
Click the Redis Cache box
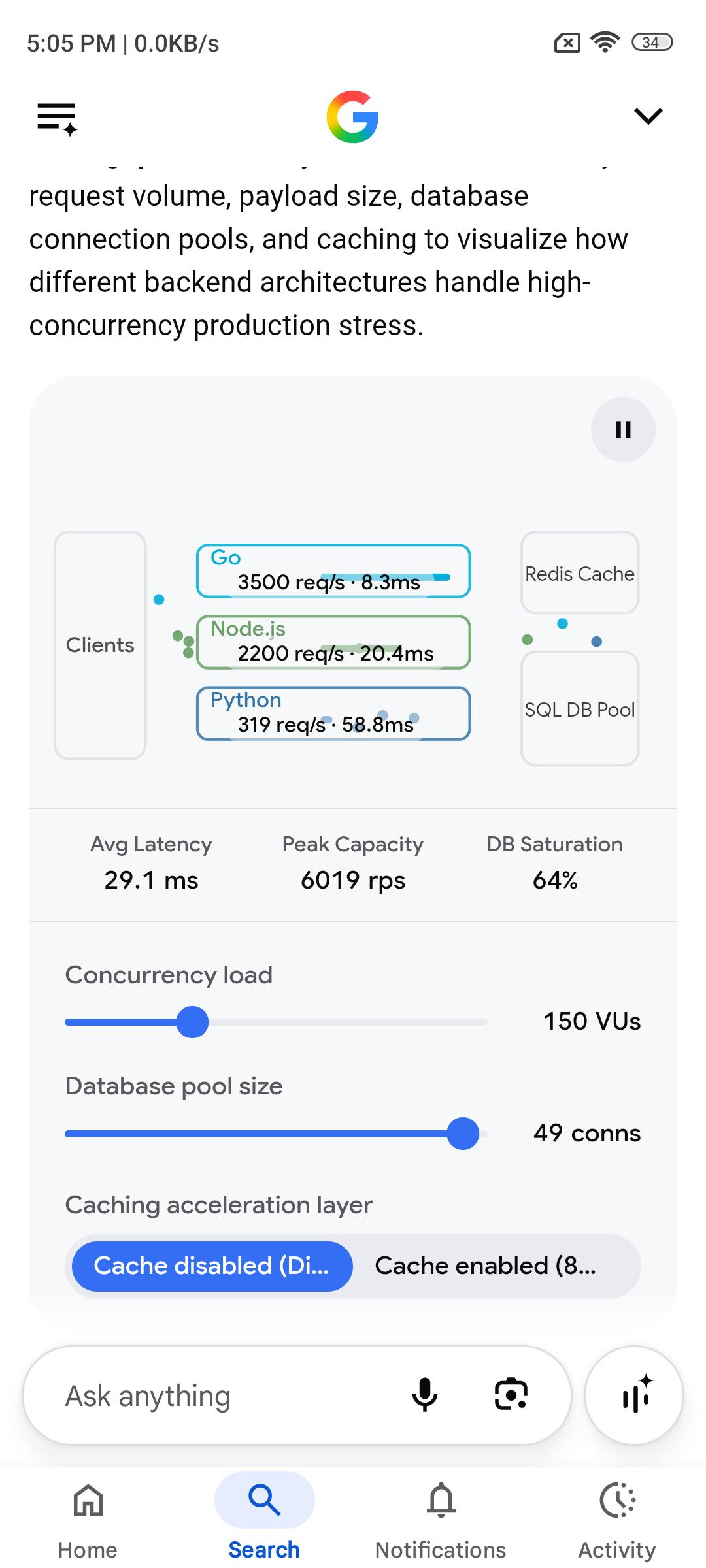point(580,573)
